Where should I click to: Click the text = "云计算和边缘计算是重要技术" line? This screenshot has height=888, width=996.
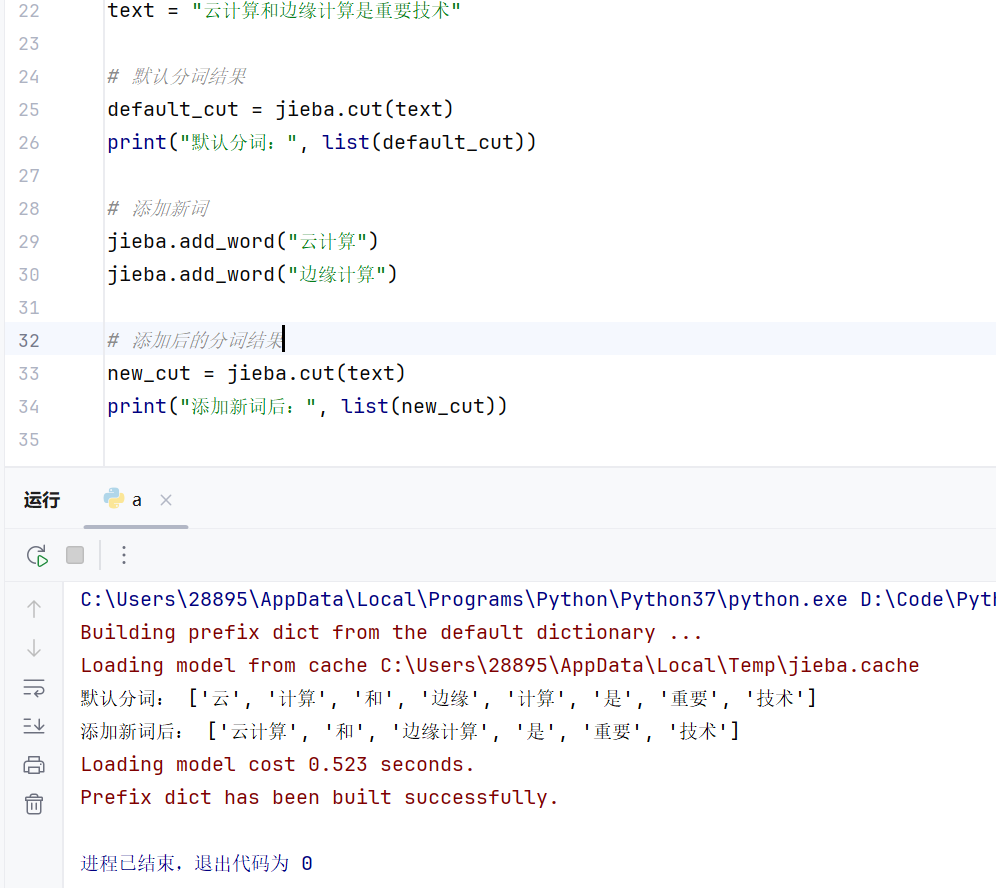tap(284, 11)
